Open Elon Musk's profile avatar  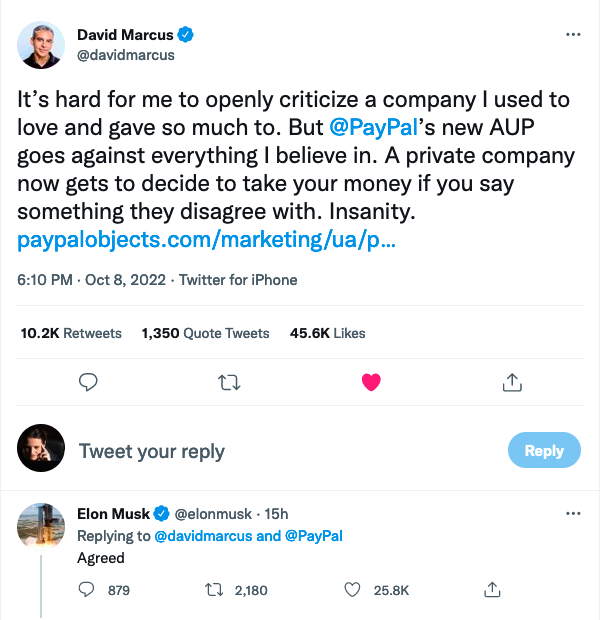point(41,526)
